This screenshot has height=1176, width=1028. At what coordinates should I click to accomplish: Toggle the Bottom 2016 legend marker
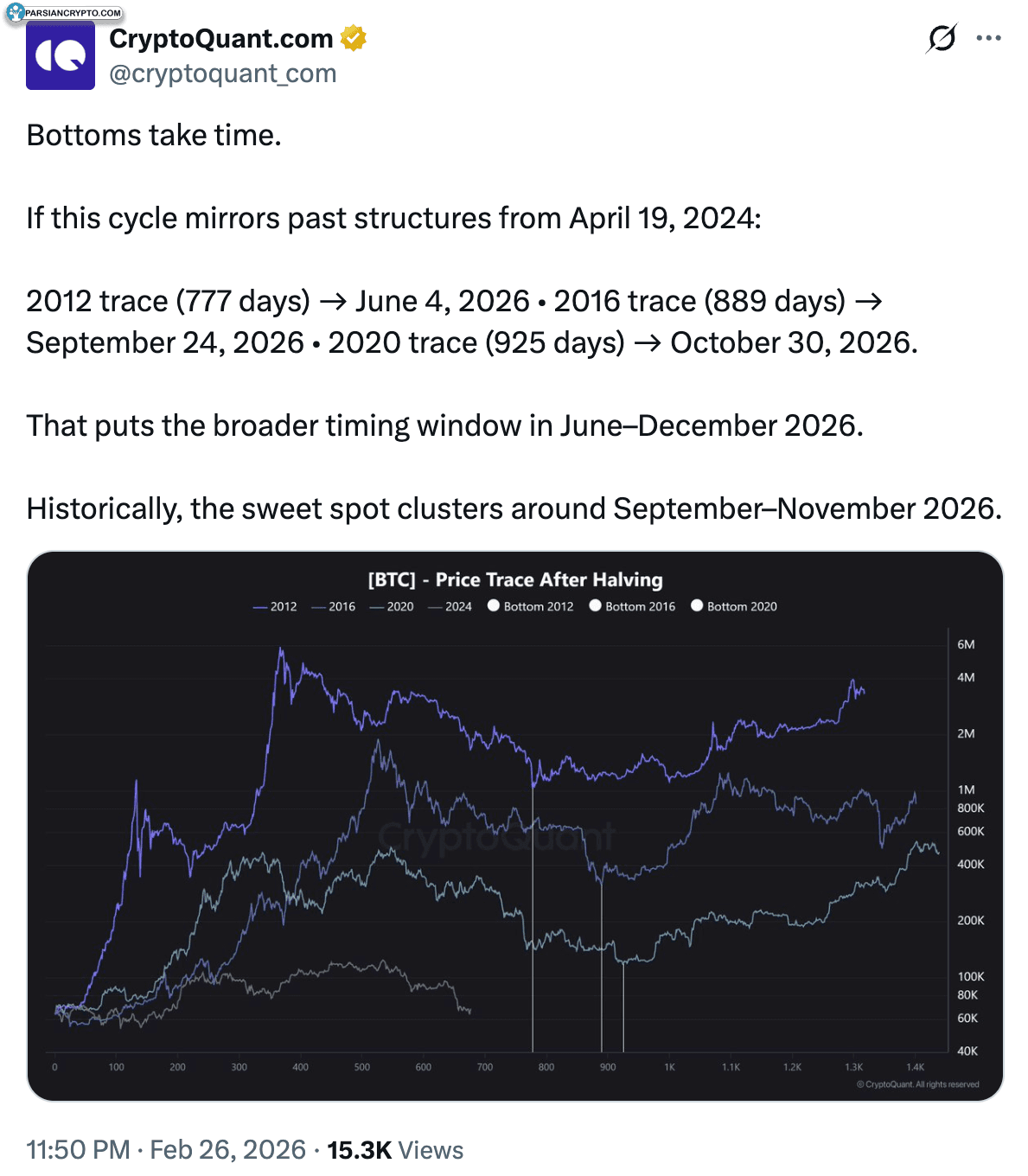pyautogui.click(x=632, y=607)
